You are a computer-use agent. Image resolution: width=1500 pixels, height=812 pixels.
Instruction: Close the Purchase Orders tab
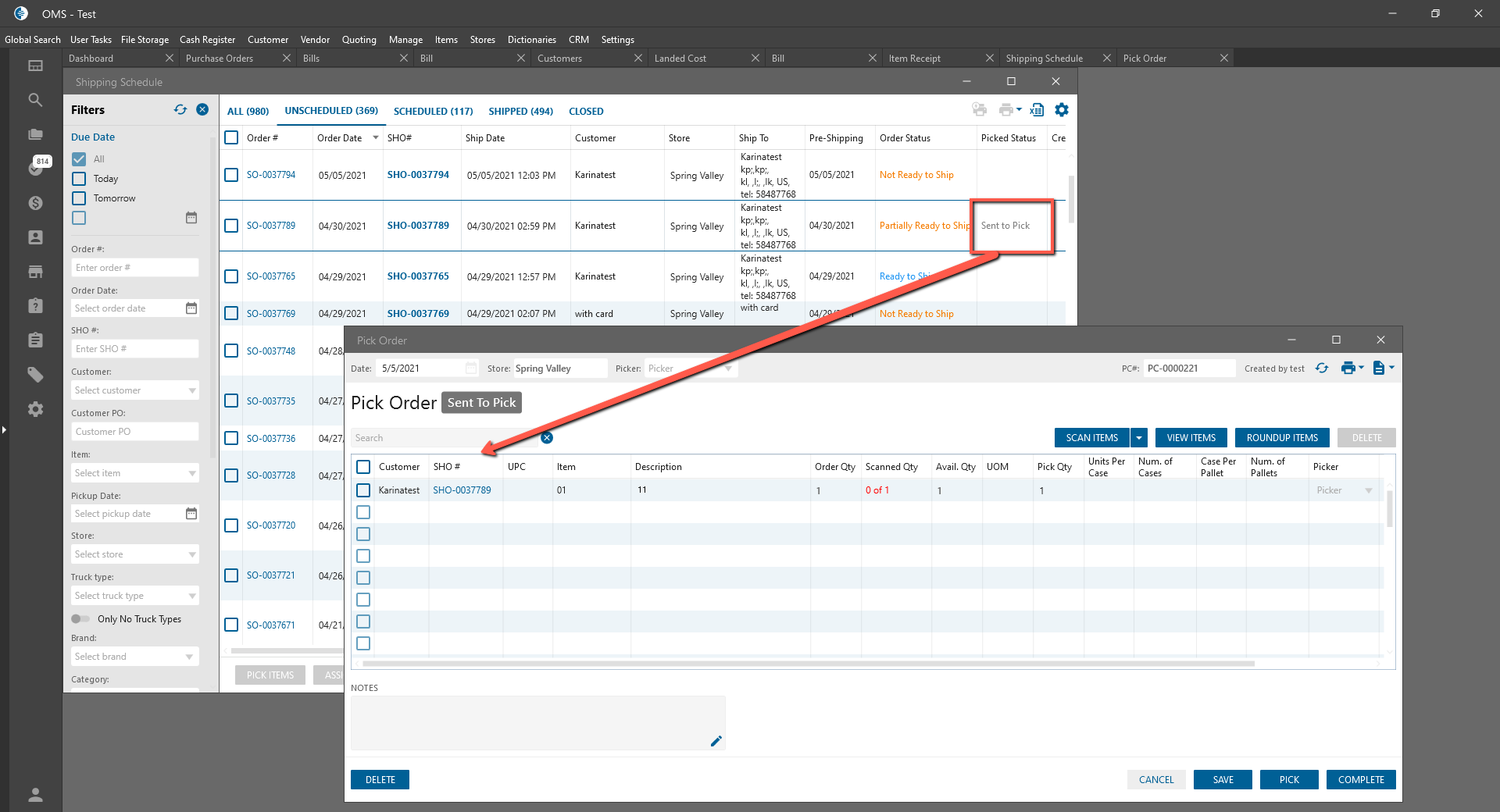(x=287, y=58)
